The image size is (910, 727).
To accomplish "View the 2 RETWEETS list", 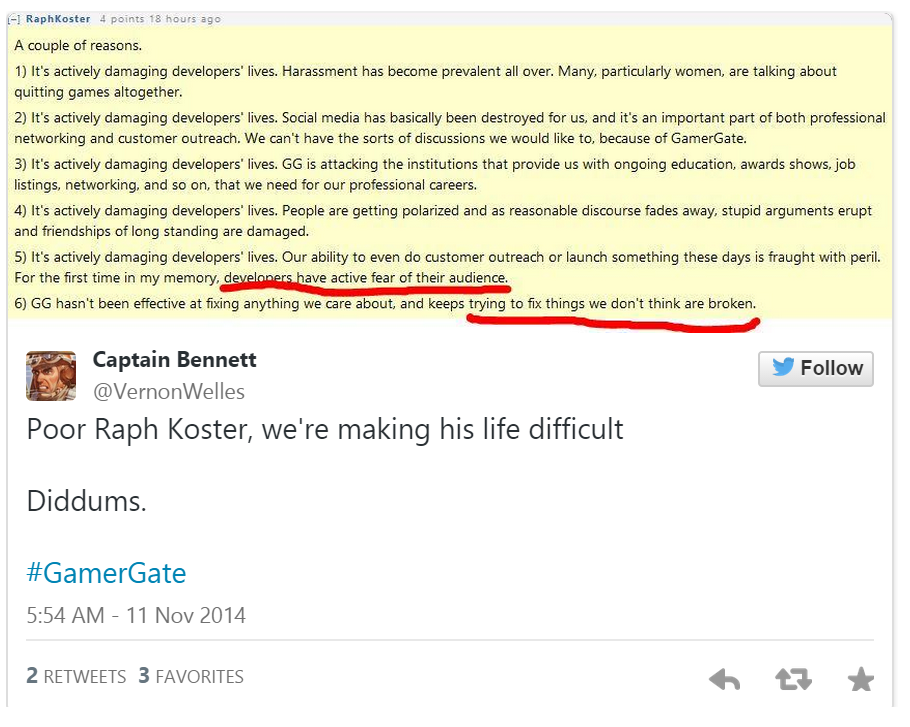I will 76,676.
